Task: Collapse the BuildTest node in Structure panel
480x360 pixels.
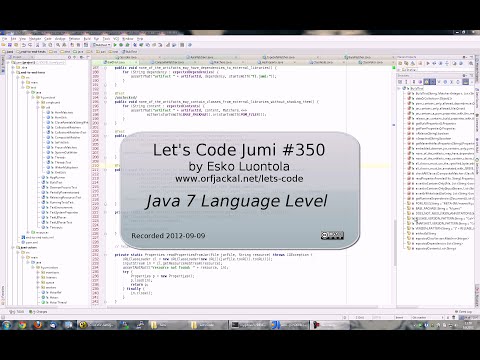Action: point(399,88)
